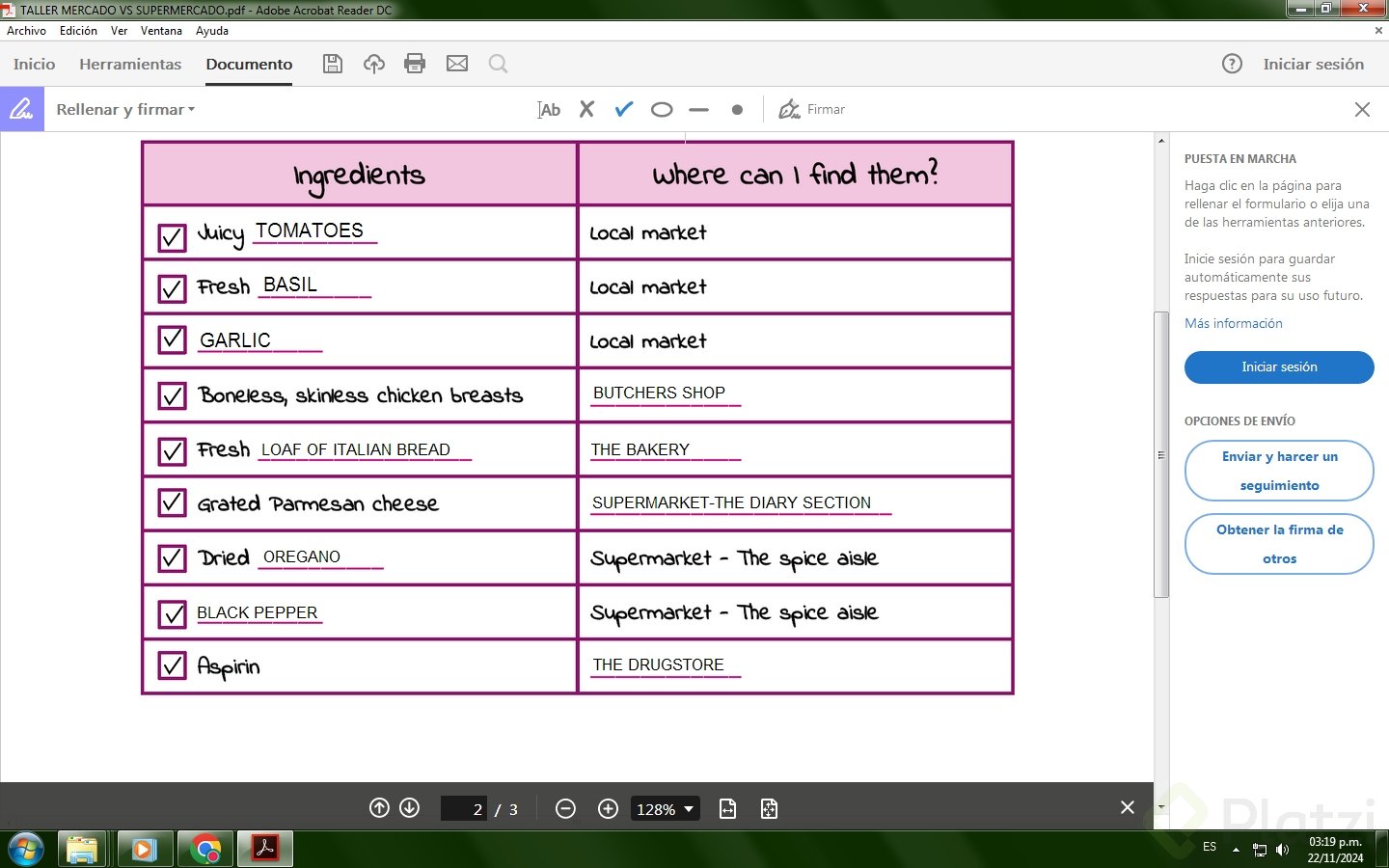Click the Print document icon
This screenshot has height=868, width=1389.
pyautogui.click(x=415, y=64)
